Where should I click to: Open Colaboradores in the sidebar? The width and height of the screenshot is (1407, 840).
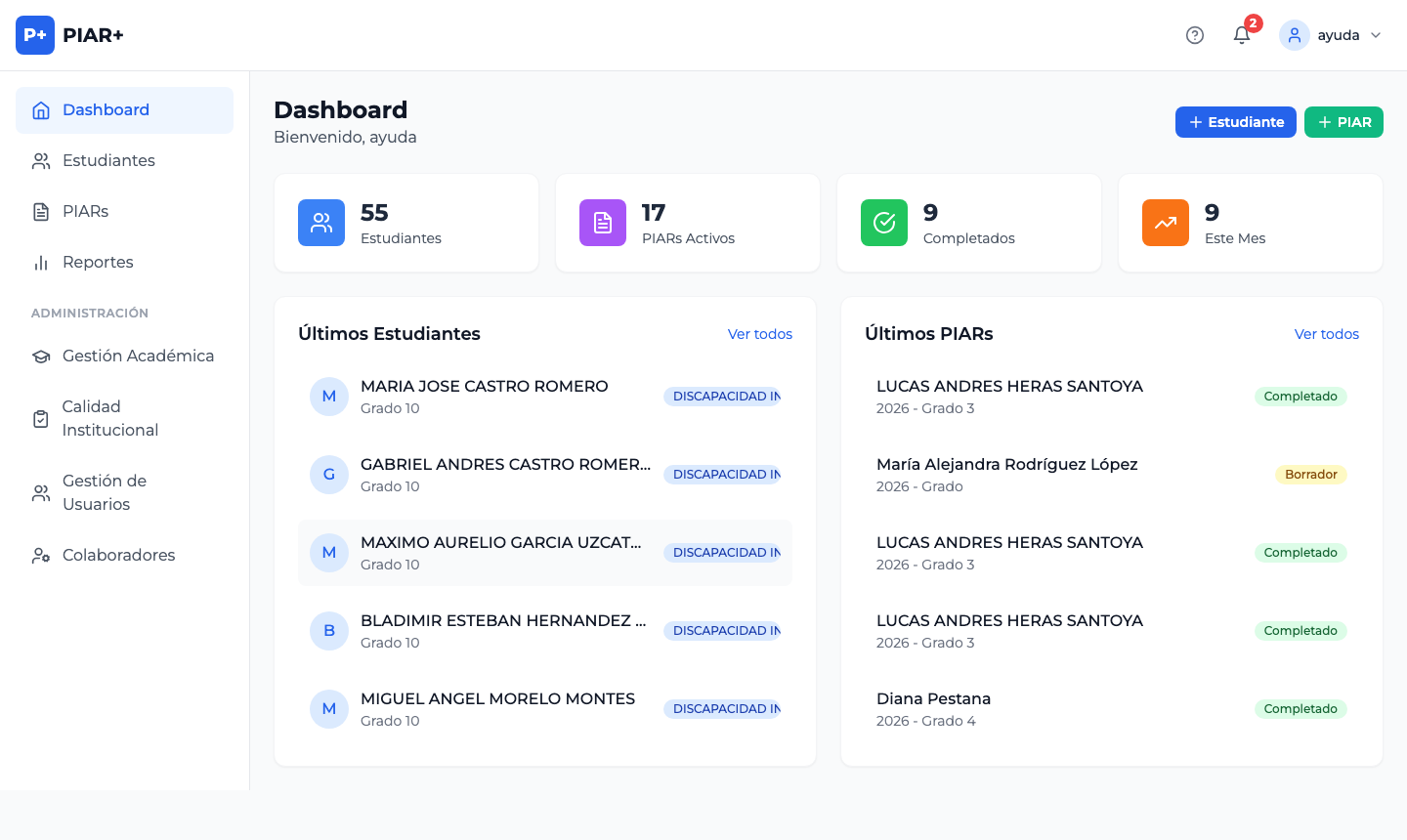click(x=118, y=555)
